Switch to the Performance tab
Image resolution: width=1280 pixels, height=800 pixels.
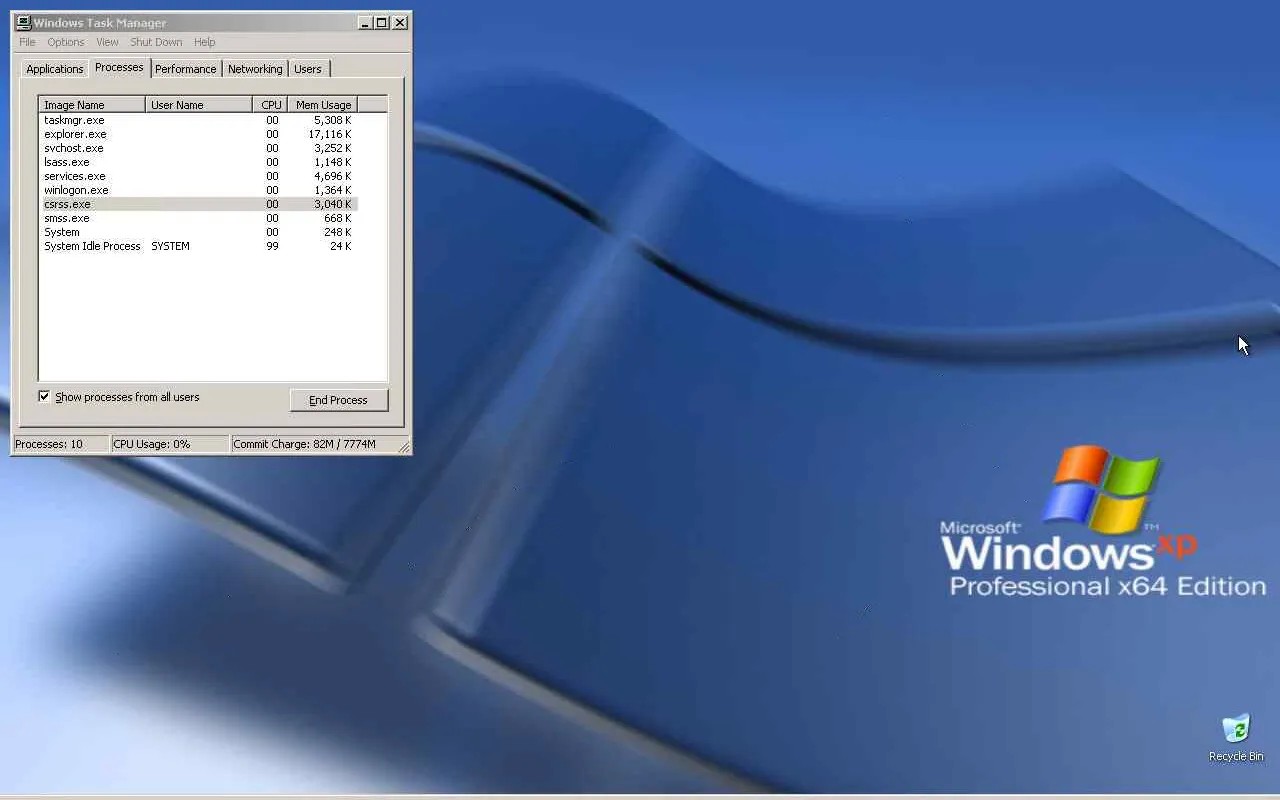pyautogui.click(x=185, y=69)
